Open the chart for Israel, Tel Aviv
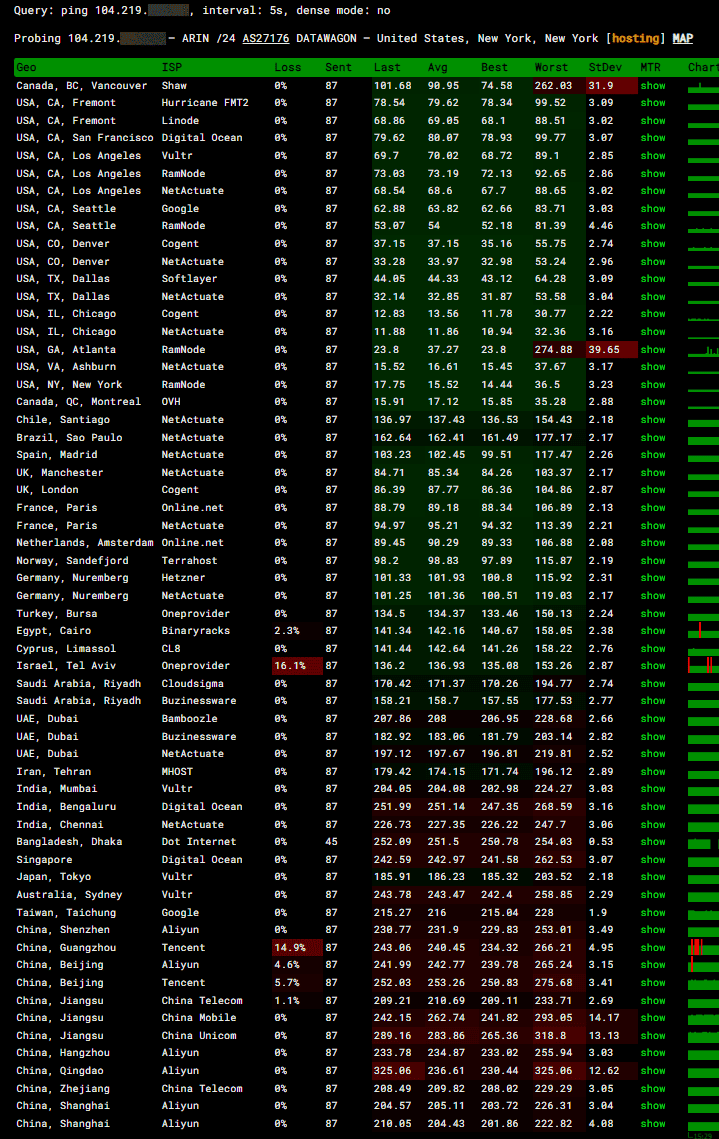 (x=703, y=666)
